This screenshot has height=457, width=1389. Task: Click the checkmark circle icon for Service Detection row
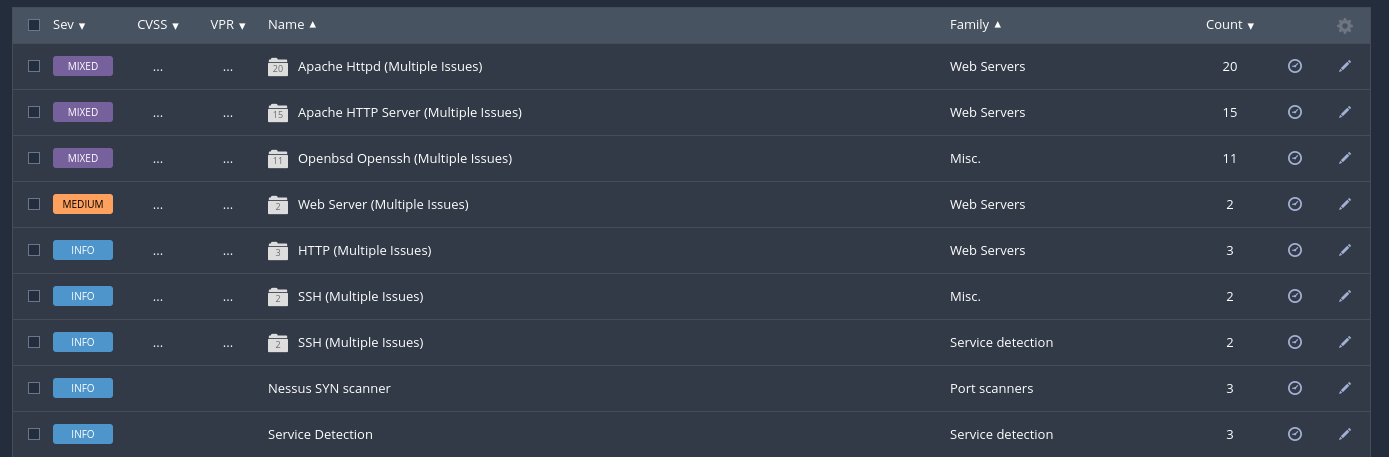[1295, 434]
